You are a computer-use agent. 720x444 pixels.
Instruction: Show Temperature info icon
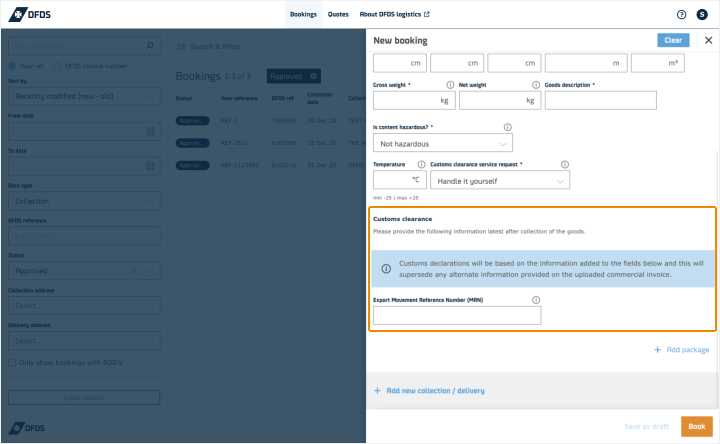pyautogui.click(x=421, y=164)
